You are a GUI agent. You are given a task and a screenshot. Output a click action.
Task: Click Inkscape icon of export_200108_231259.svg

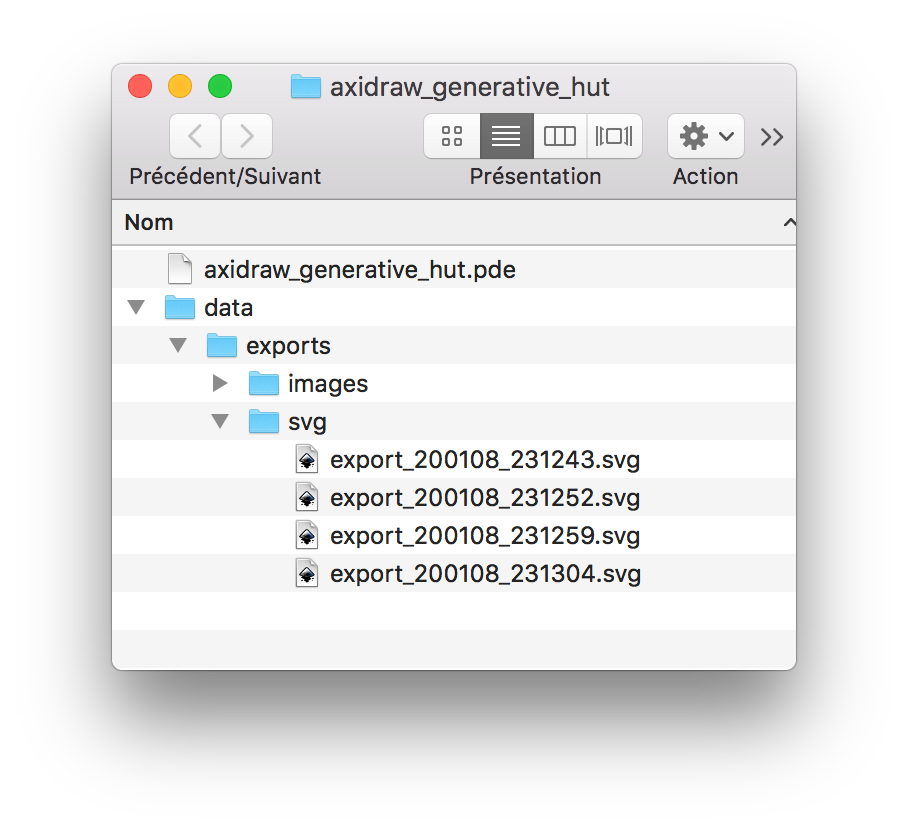coord(307,536)
